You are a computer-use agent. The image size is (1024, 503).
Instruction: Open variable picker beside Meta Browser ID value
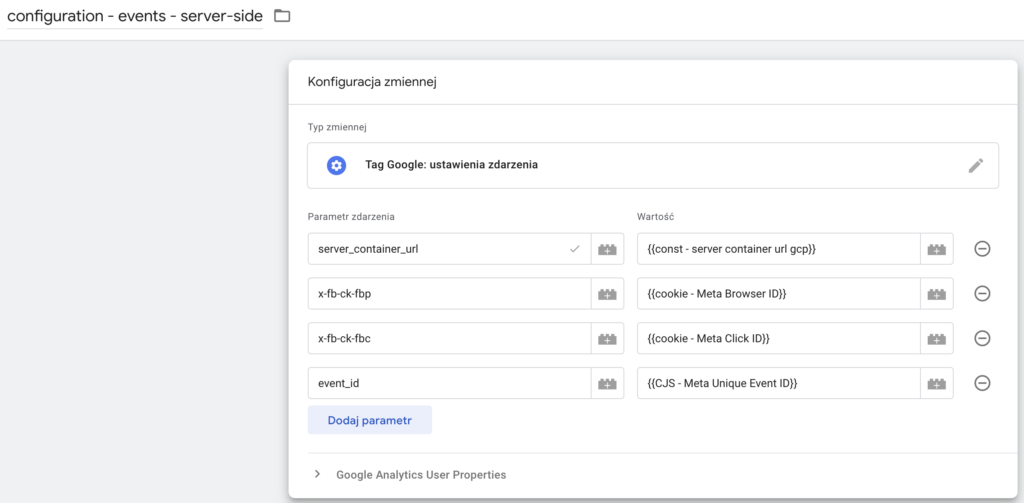click(x=936, y=294)
